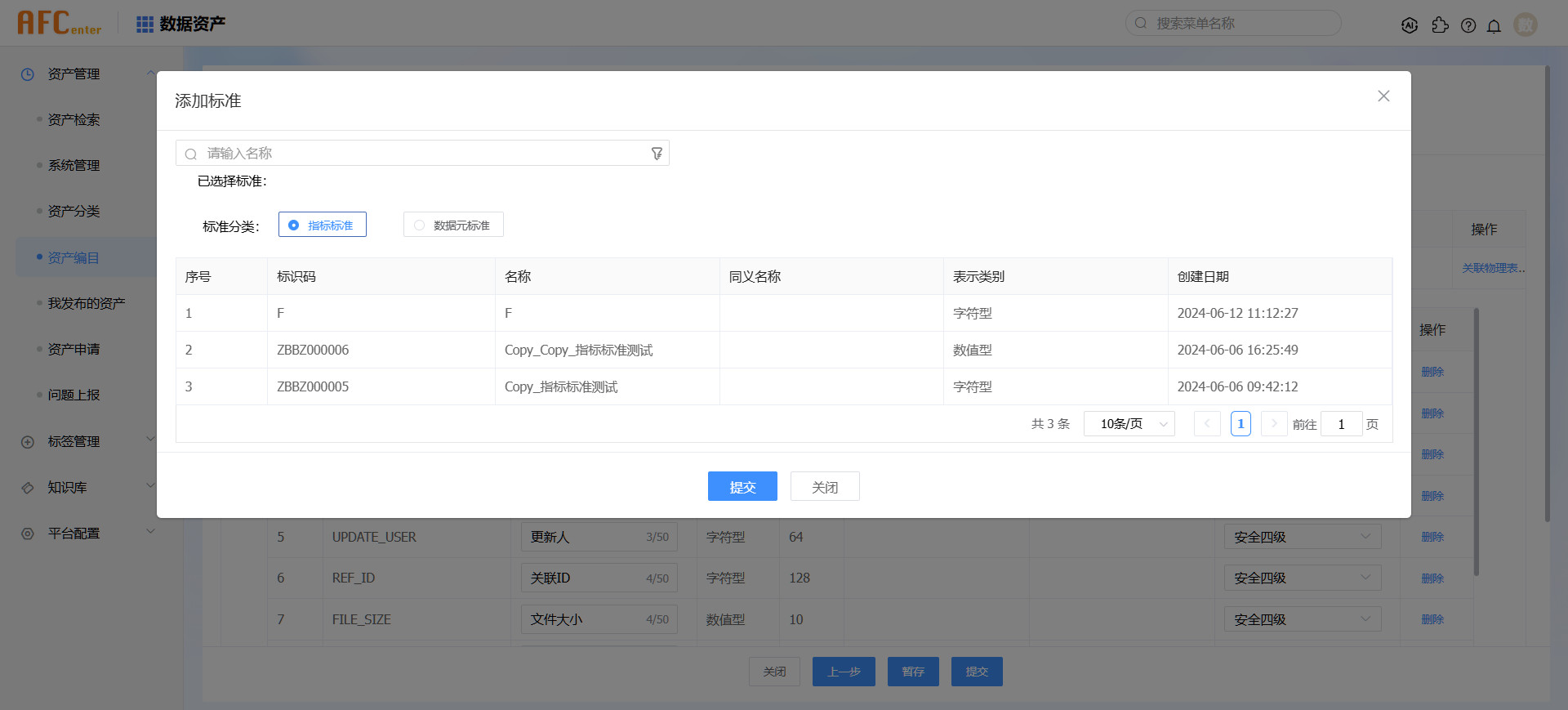The image size is (1568, 710).
Task: Click 关联物理表 link in background page
Action: (1494, 268)
